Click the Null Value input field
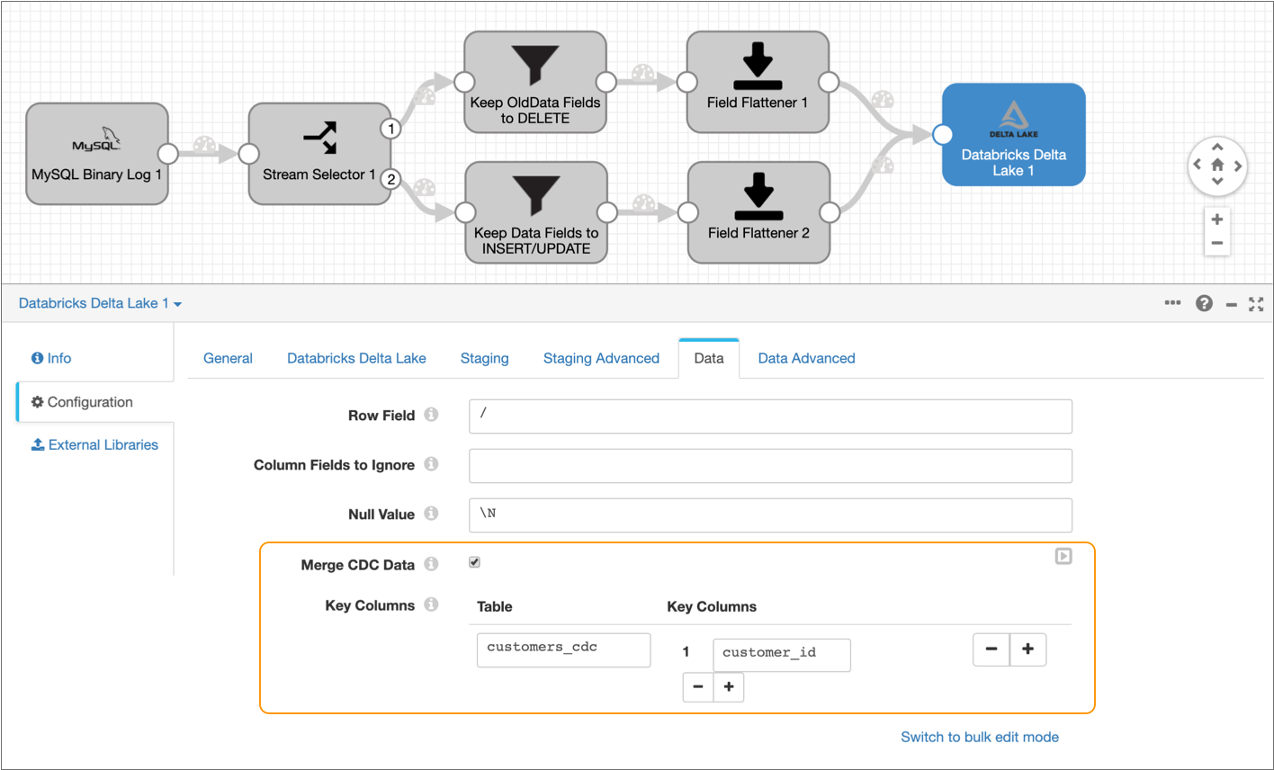The height and width of the screenshot is (770, 1274). 770,515
